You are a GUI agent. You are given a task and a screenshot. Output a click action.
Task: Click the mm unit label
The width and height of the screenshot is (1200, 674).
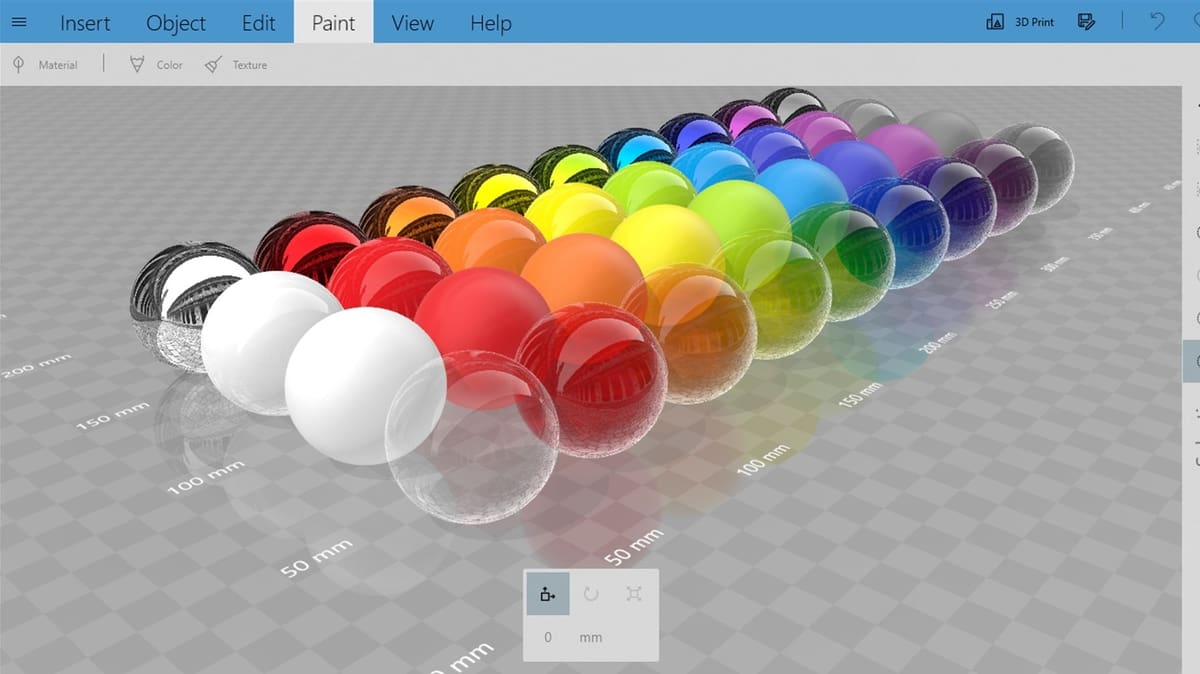[x=591, y=637]
